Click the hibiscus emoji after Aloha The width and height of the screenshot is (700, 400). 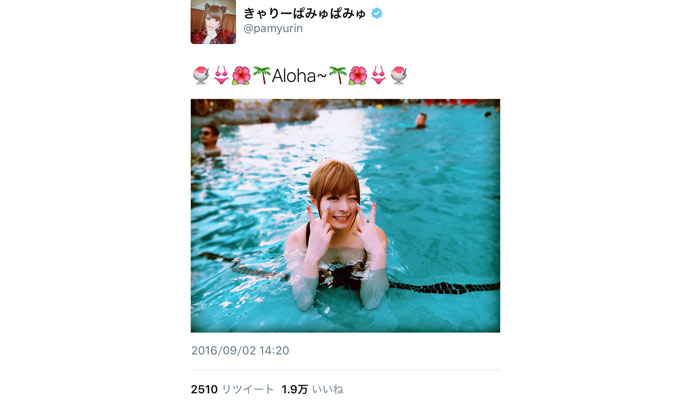pyautogui.click(x=358, y=75)
